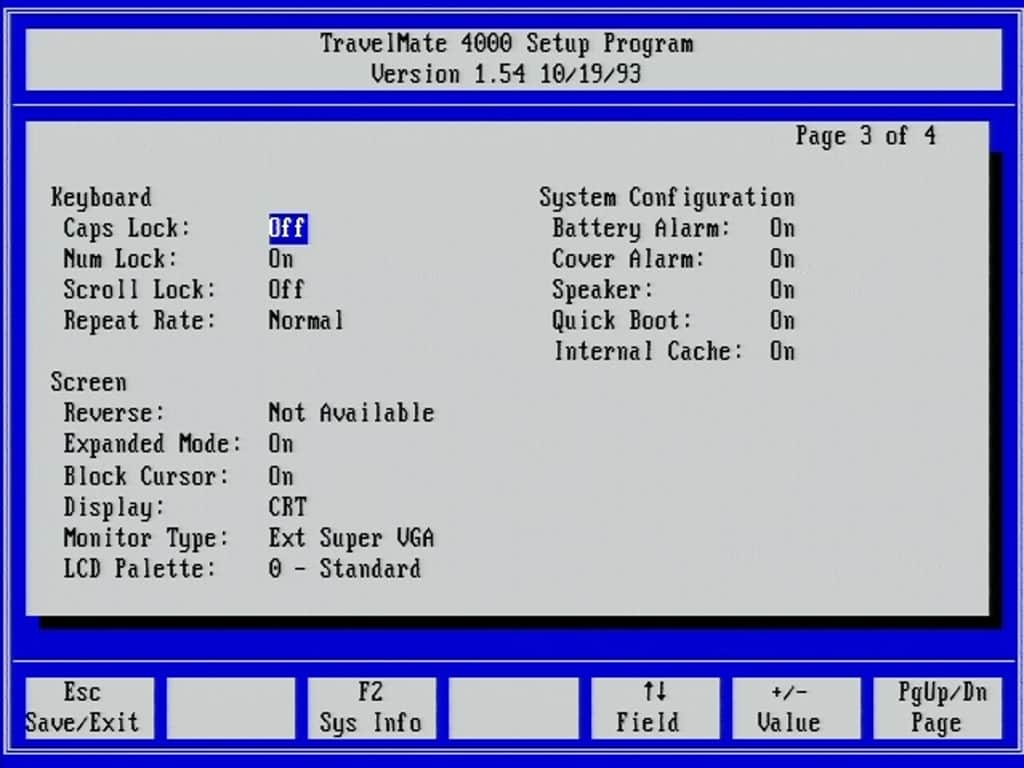This screenshot has height=768, width=1024.
Task: Click the Expanded Mode label
Action: click(x=153, y=443)
